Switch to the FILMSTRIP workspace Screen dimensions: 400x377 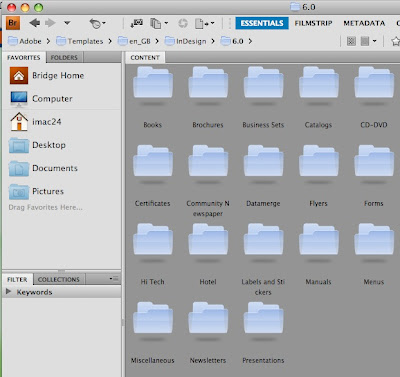pyautogui.click(x=313, y=23)
